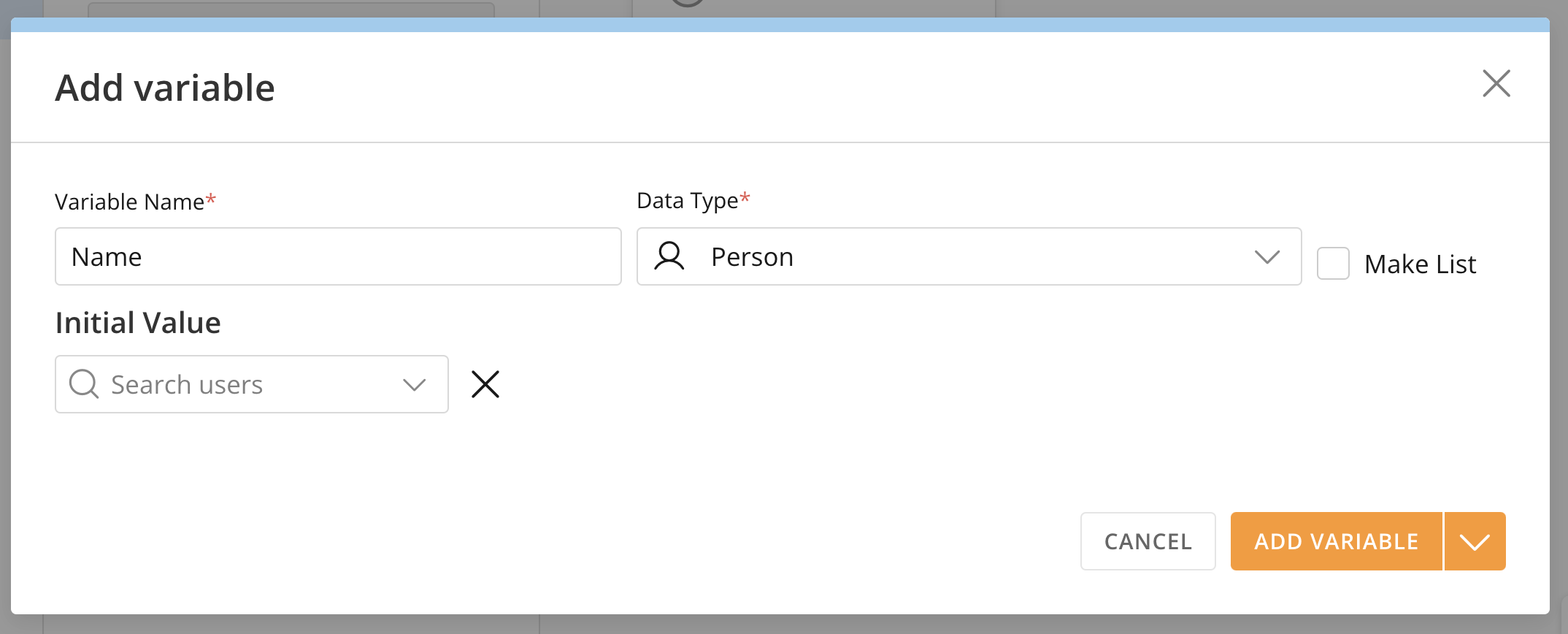1568x634 pixels.
Task: Click the magnifying glass icon in Search users
Action: (83, 384)
